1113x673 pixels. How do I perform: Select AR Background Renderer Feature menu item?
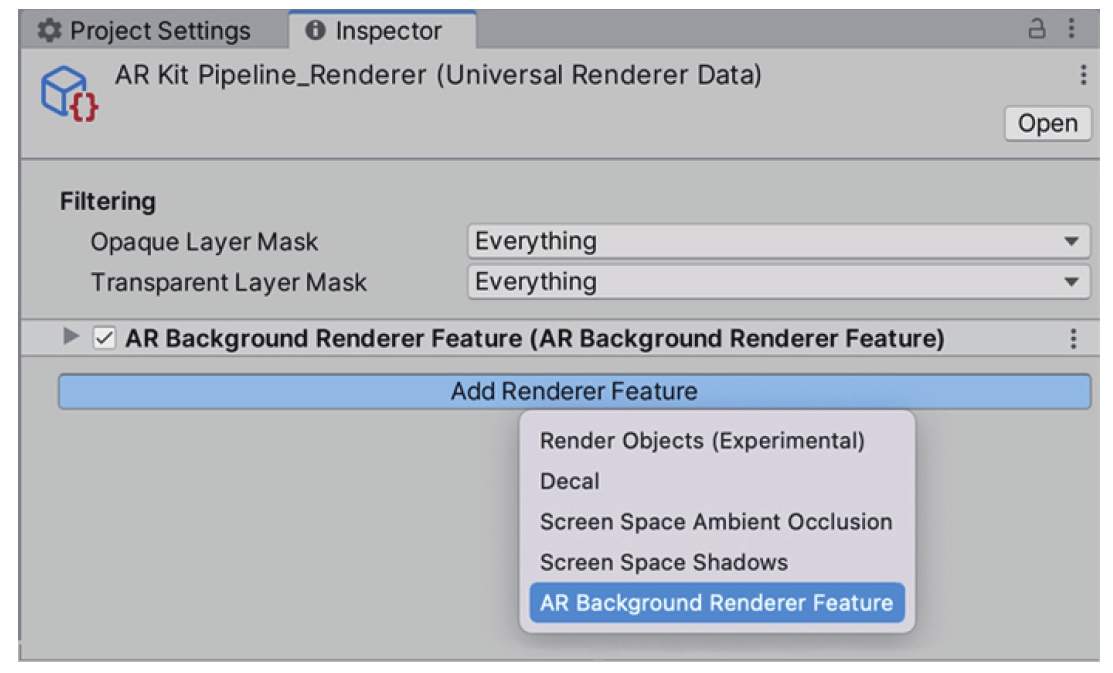[717, 603]
